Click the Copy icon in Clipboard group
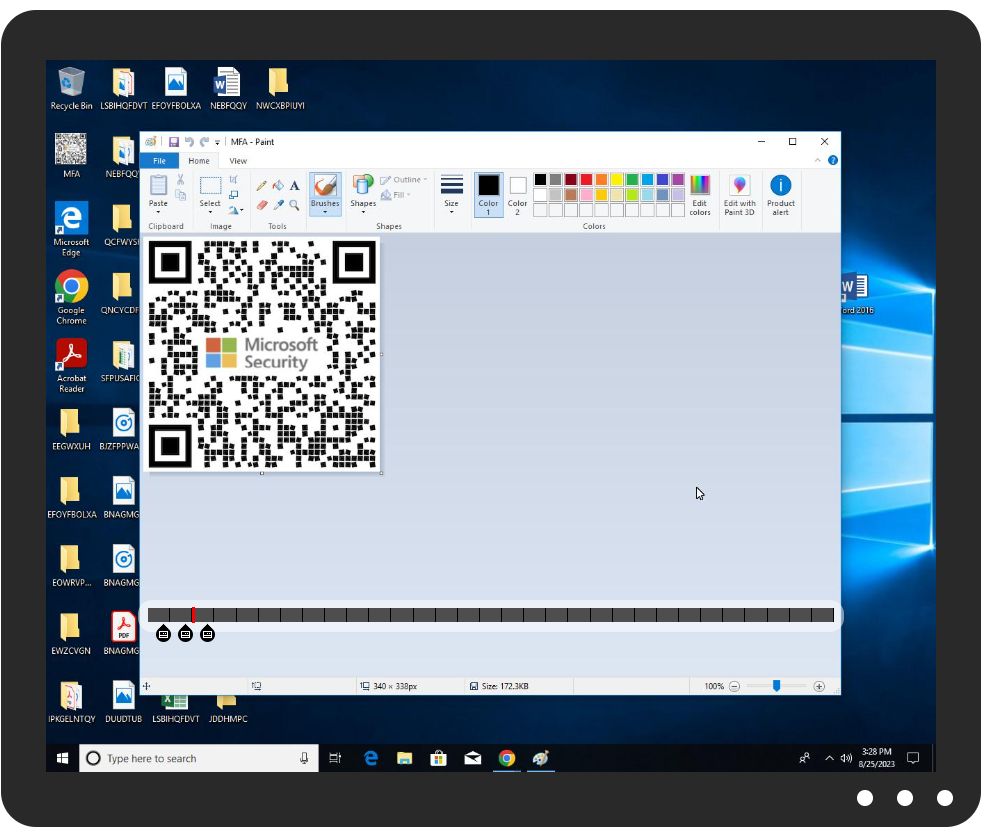Screen dimensions: 986x835 coord(180,195)
